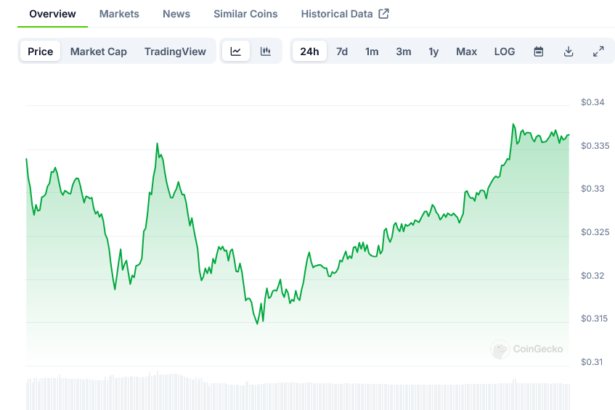
Task: View the Similar Coins tab
Action: (246, 14)
